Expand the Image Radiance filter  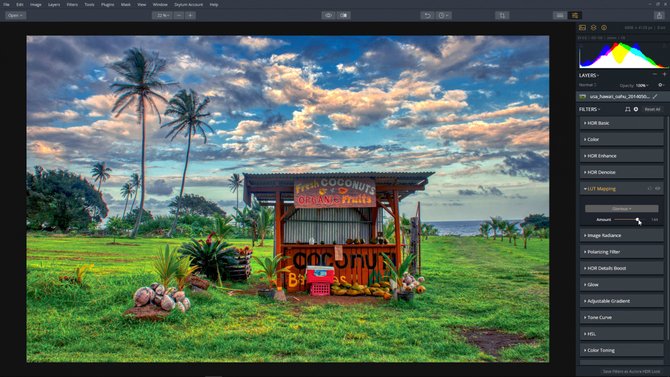tap(622, 236)
